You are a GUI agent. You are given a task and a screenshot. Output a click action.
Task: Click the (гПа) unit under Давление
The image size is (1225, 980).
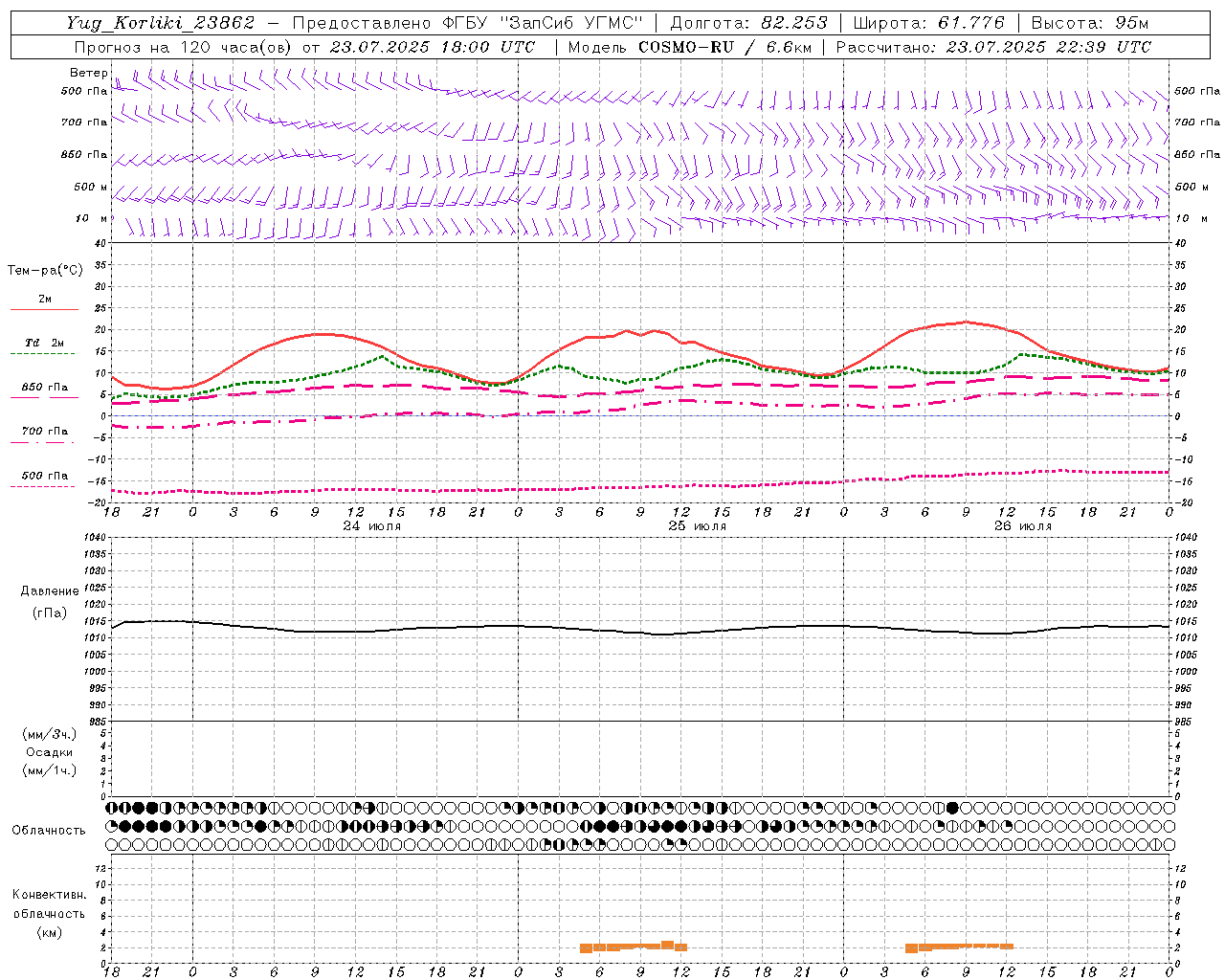(x=49, y=612)
